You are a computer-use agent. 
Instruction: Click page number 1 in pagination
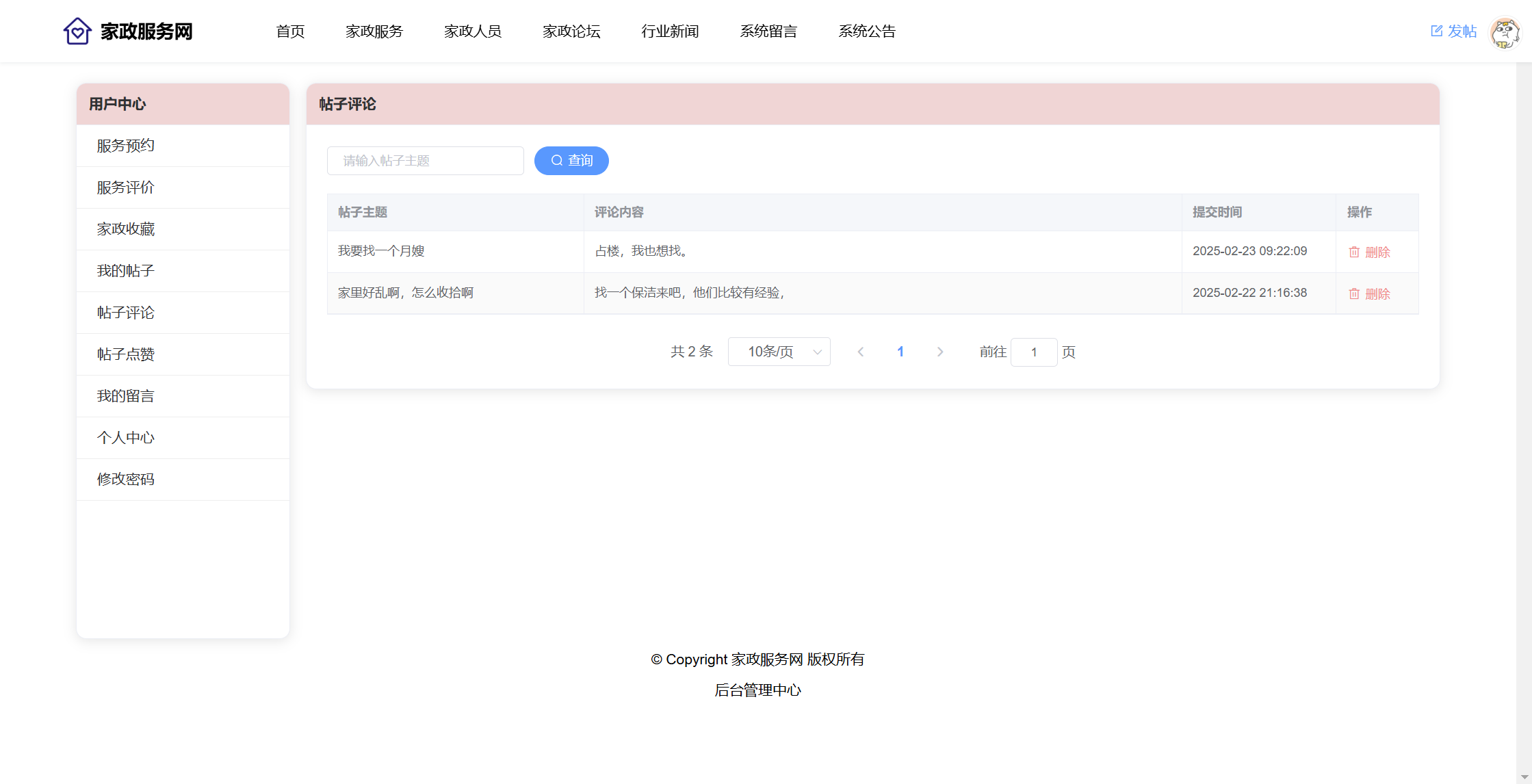click(x=900, y=352)
